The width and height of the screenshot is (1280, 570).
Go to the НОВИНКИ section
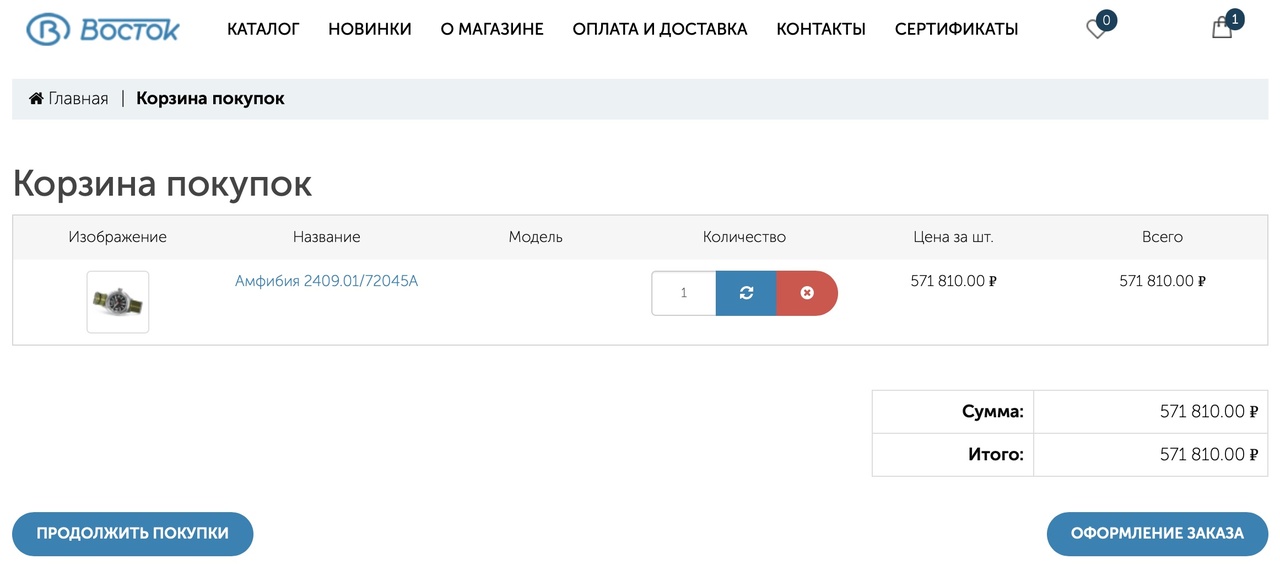(370, 29)
